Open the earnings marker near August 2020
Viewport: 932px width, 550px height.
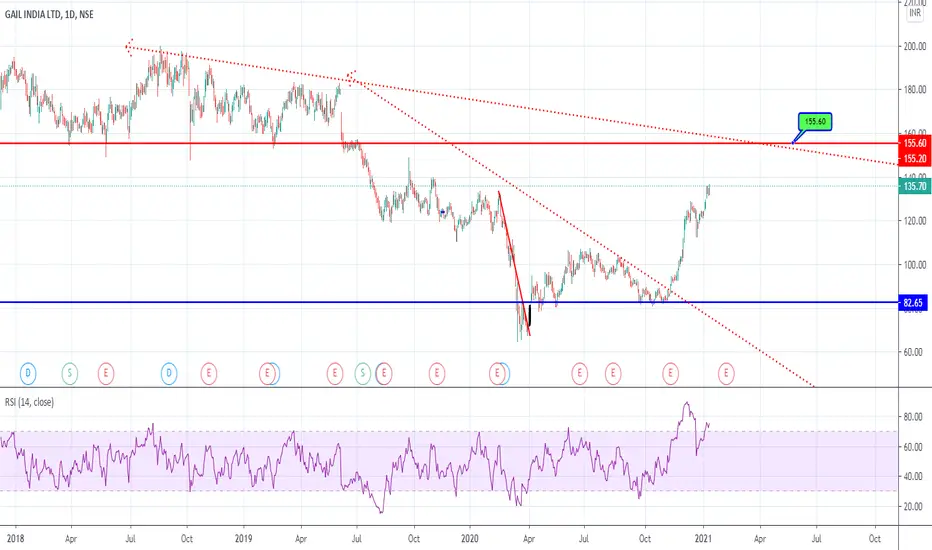(x=613, y=373)
